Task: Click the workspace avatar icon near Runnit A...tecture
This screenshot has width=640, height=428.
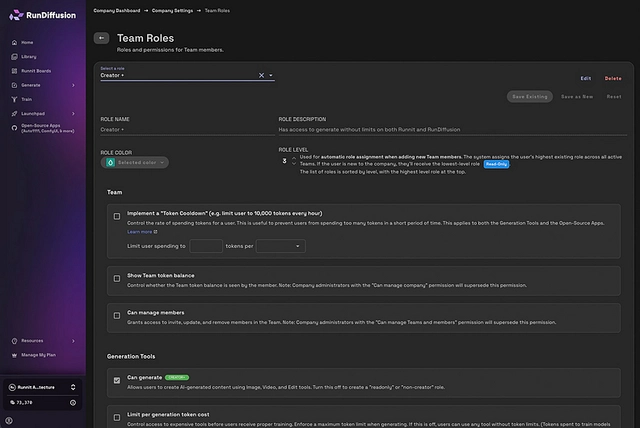Action: click(x=12, y=387)
